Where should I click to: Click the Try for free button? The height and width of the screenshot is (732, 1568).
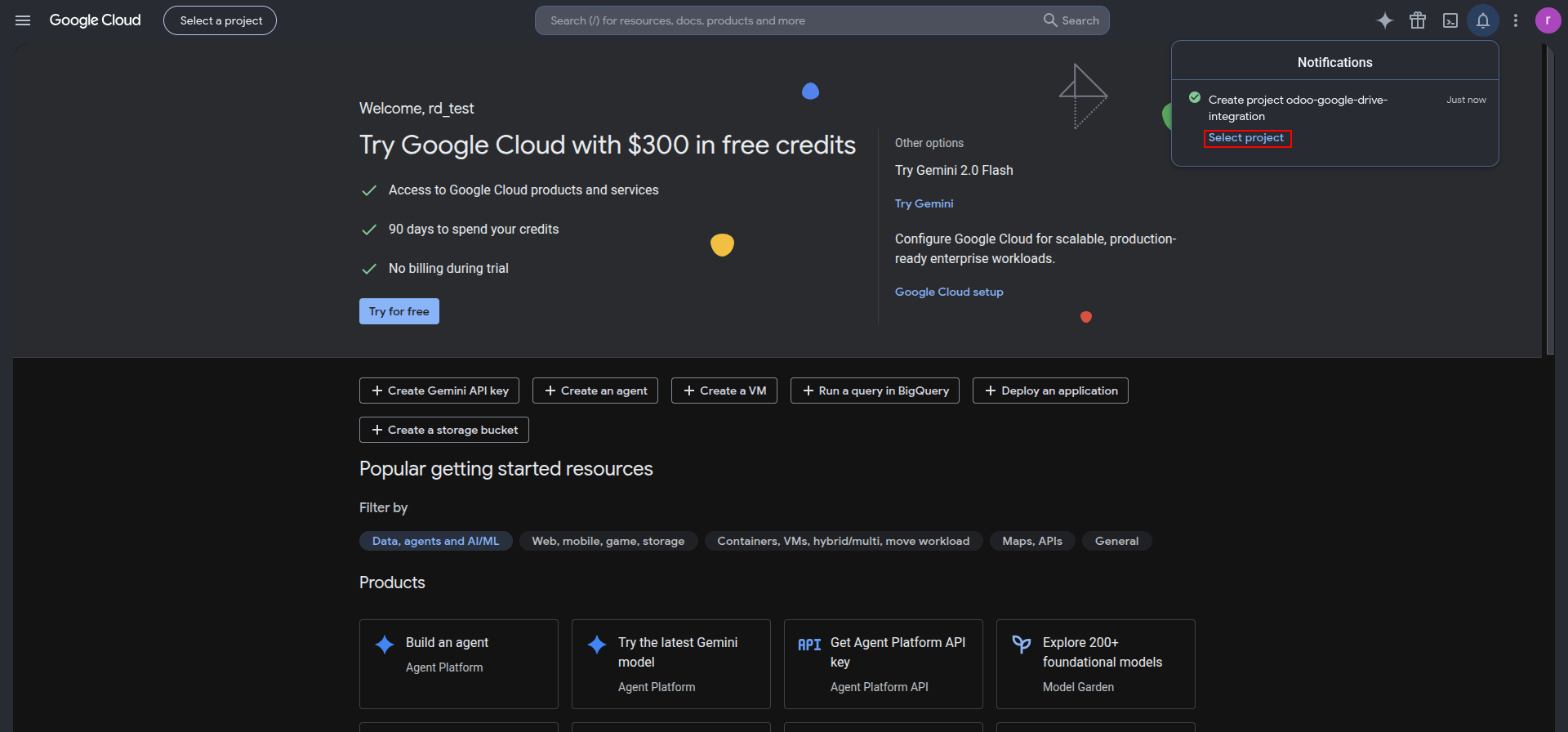tap(399, 311)
